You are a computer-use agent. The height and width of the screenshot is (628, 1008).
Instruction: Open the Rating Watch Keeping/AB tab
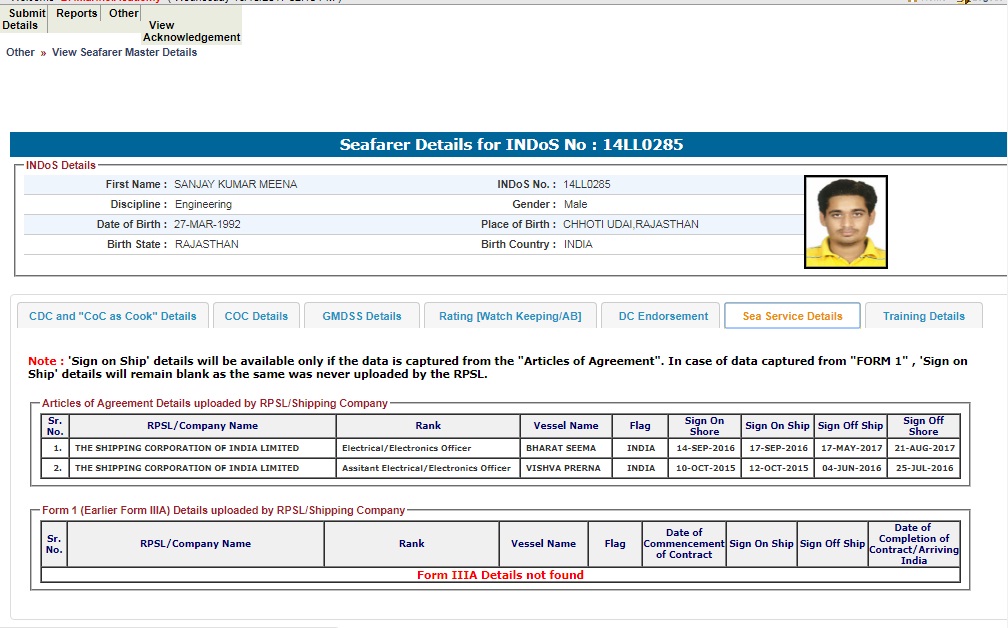tap(510, 316)
